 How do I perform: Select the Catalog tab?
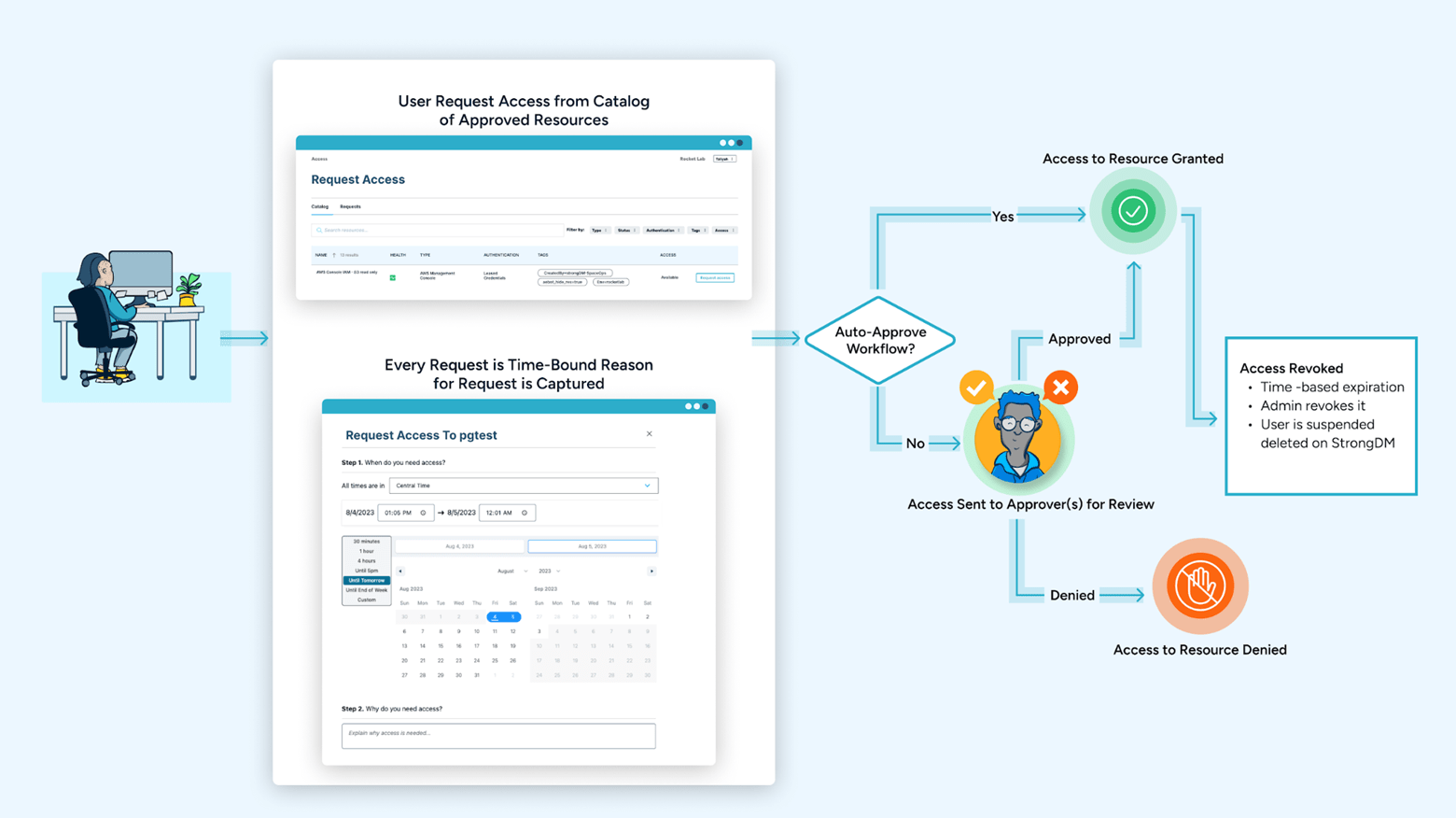319,206
